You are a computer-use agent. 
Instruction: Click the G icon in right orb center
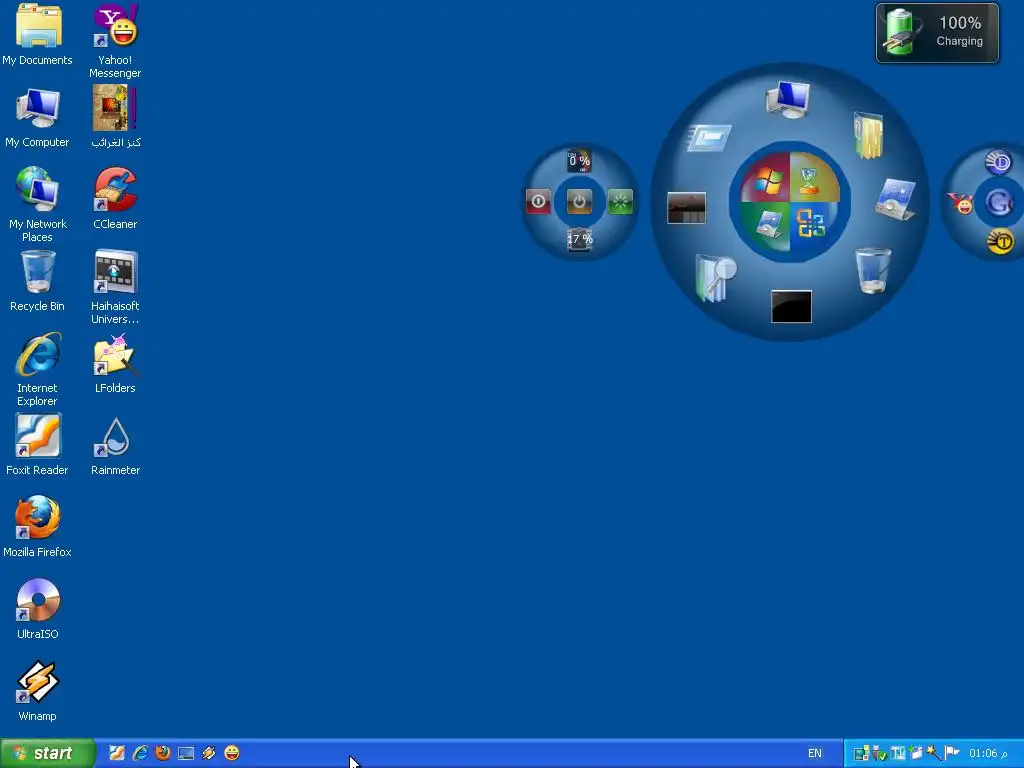click(x=999, y=202)
